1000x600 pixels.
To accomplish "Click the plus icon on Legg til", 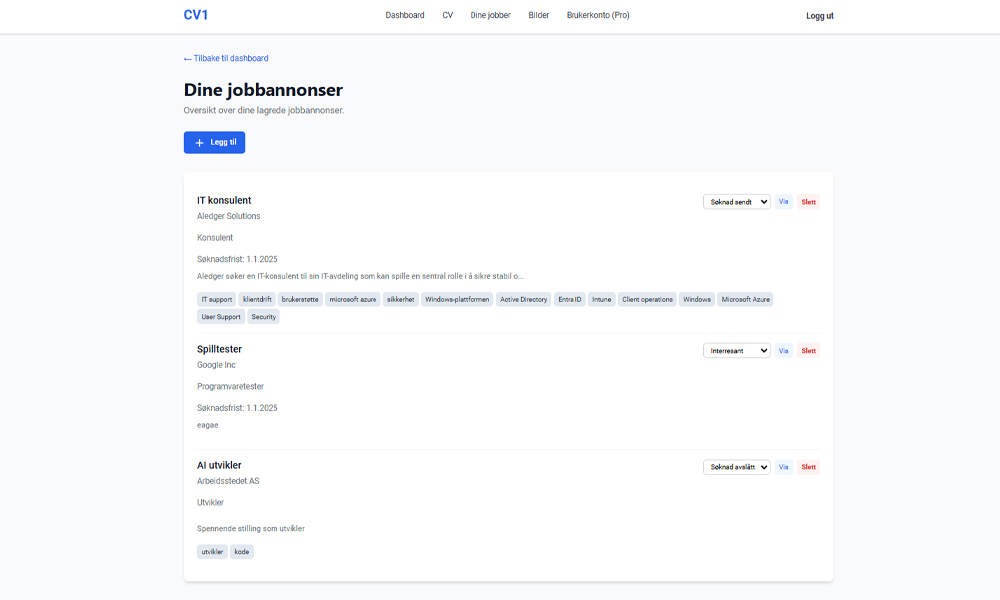I will [x=200, y=143].
